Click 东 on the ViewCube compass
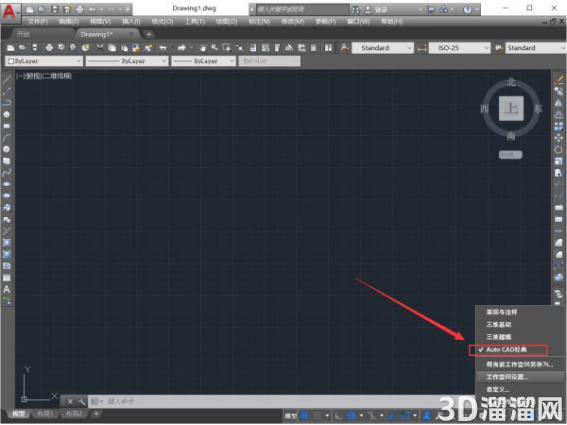The image size is (567, 425). 538,109
